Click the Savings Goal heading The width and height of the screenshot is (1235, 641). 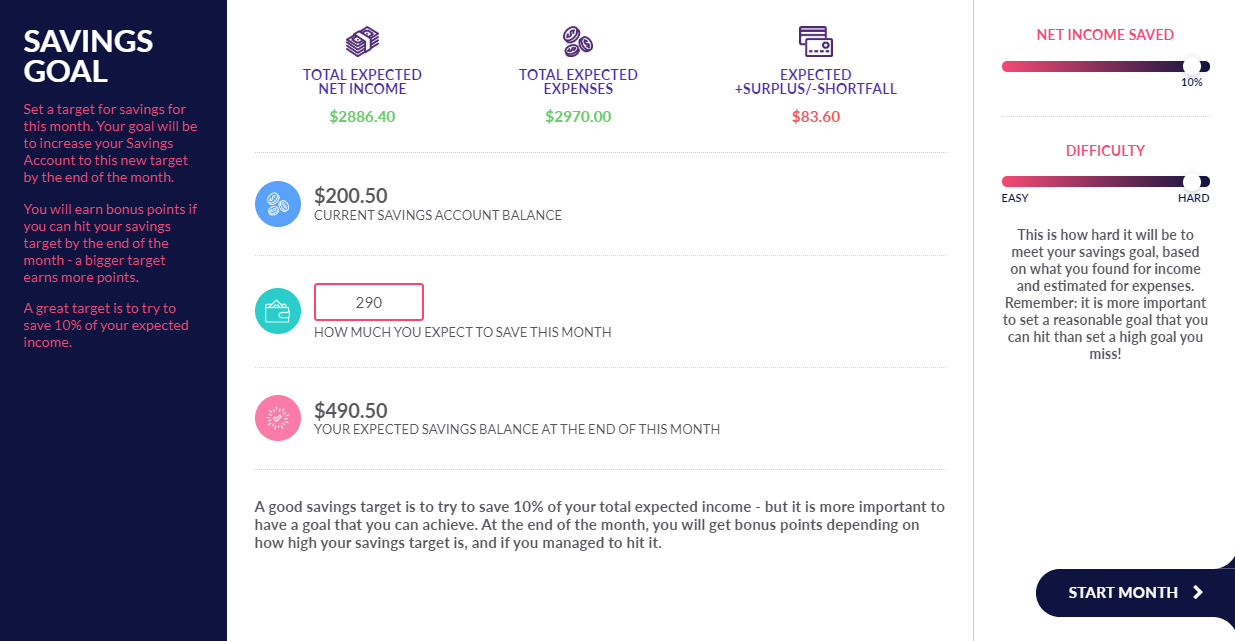88,56
